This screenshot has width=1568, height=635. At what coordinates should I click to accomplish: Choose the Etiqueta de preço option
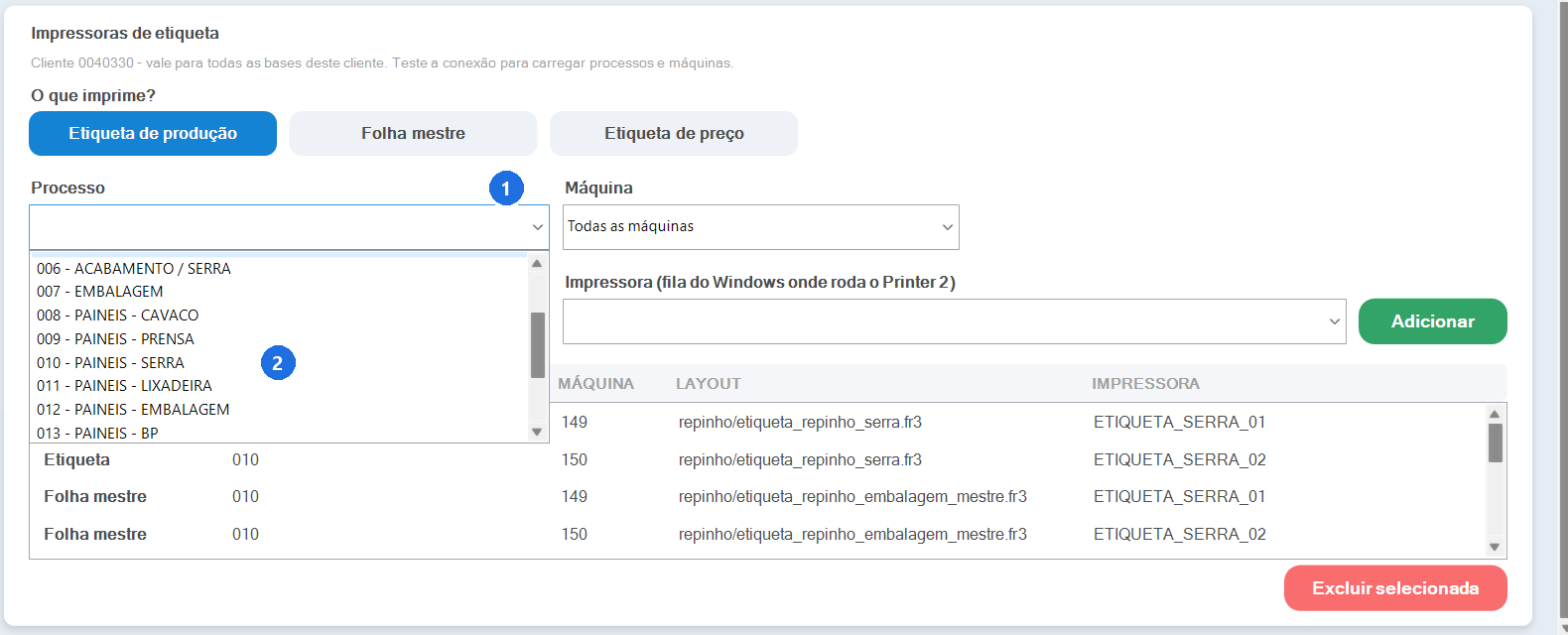point(674,133)
